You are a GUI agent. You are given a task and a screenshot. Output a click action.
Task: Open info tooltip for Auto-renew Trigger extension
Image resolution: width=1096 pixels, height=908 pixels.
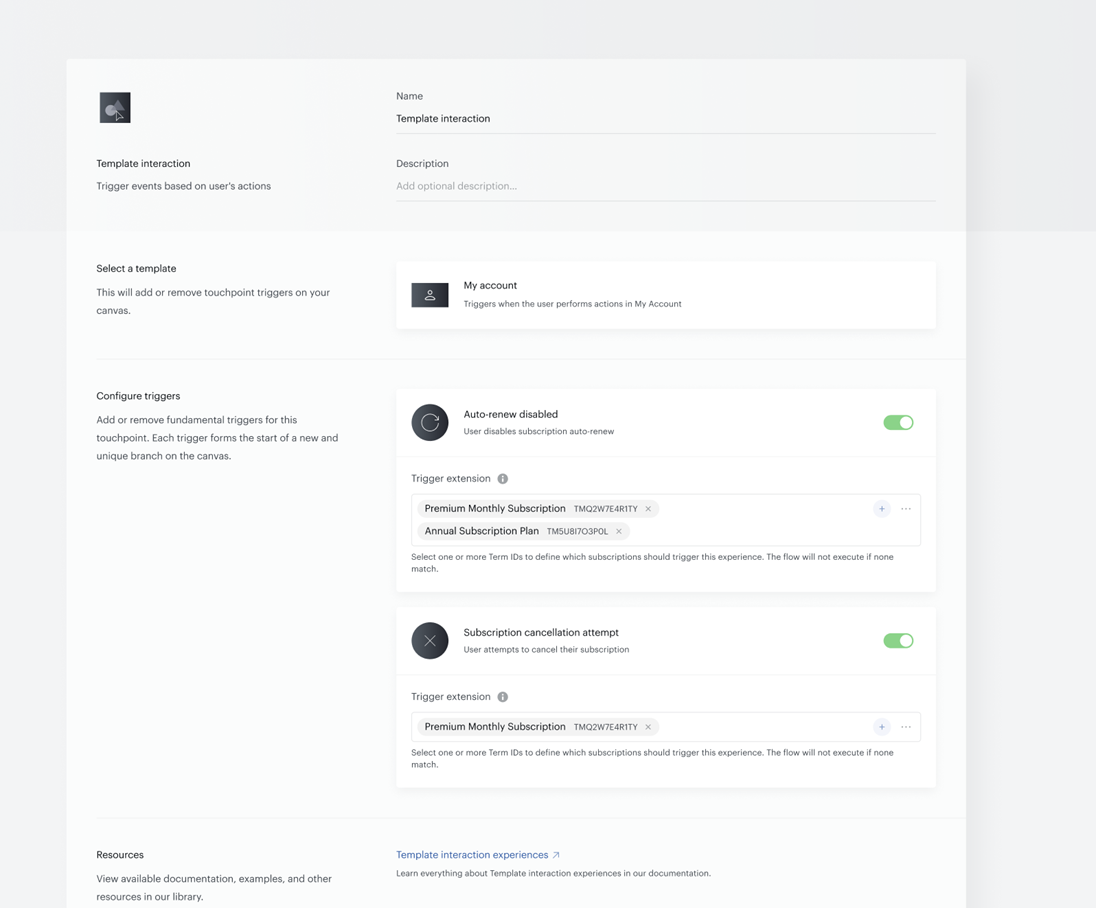(x=503, y=479)
